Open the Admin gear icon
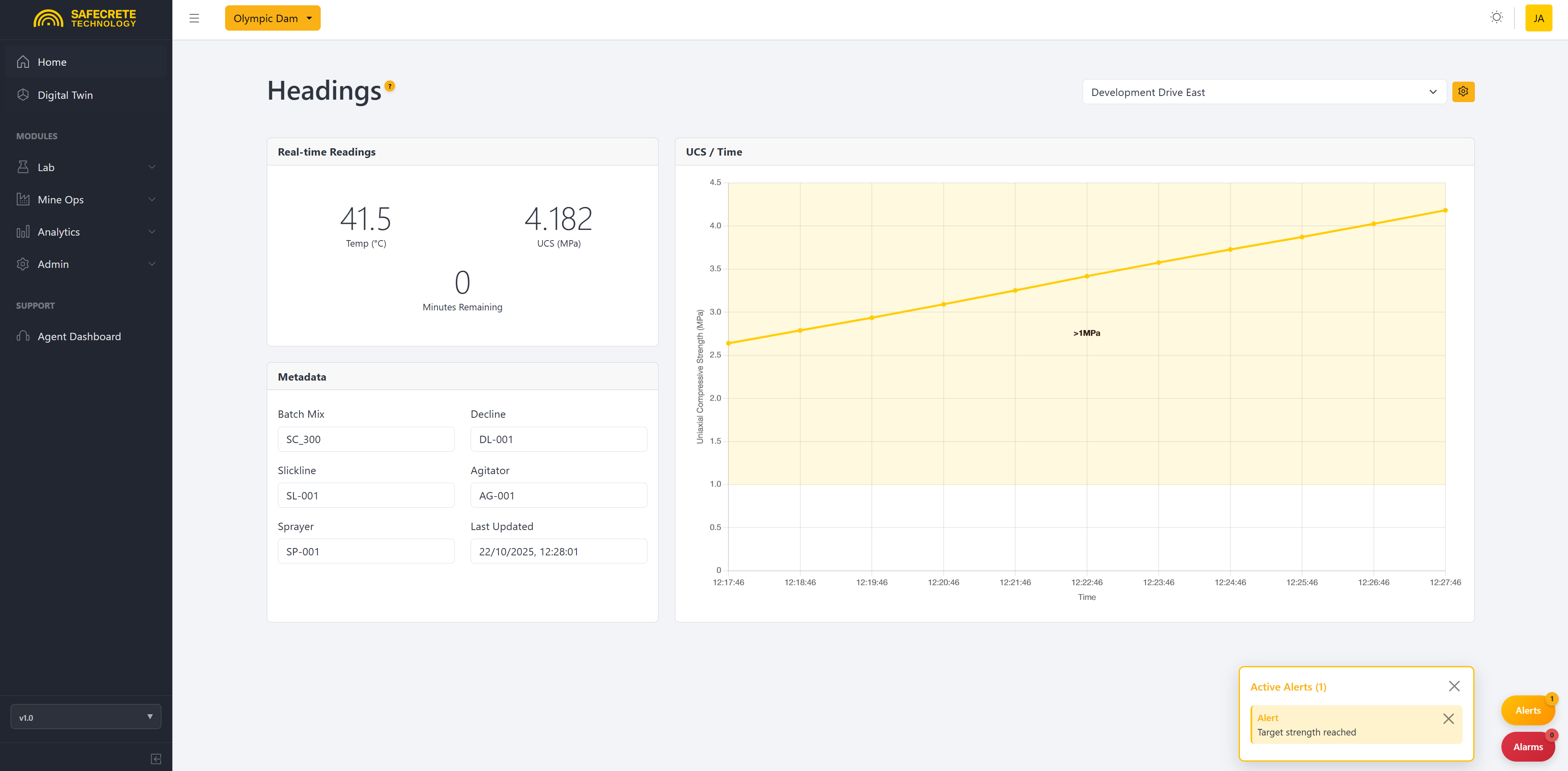Viewport: 1568px width, 771px height. coord(22,263)
